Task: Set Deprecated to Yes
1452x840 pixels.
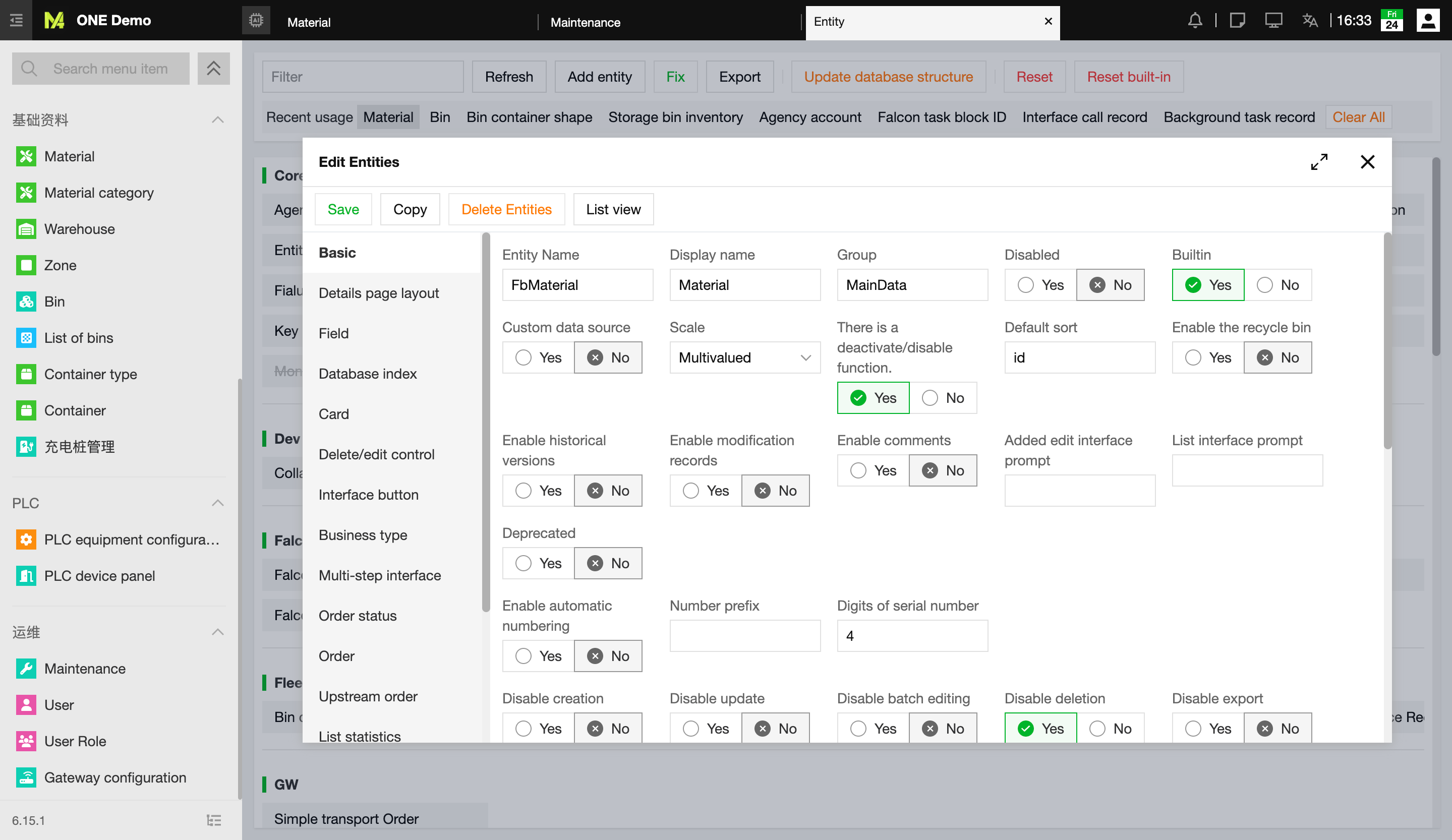Action: [538, 563]
